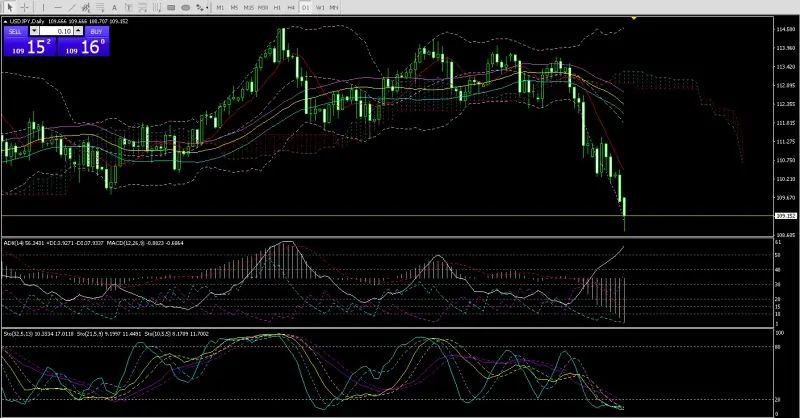Select the horizontal line tool
Screen dimensions: 800x418
point(58,7)
